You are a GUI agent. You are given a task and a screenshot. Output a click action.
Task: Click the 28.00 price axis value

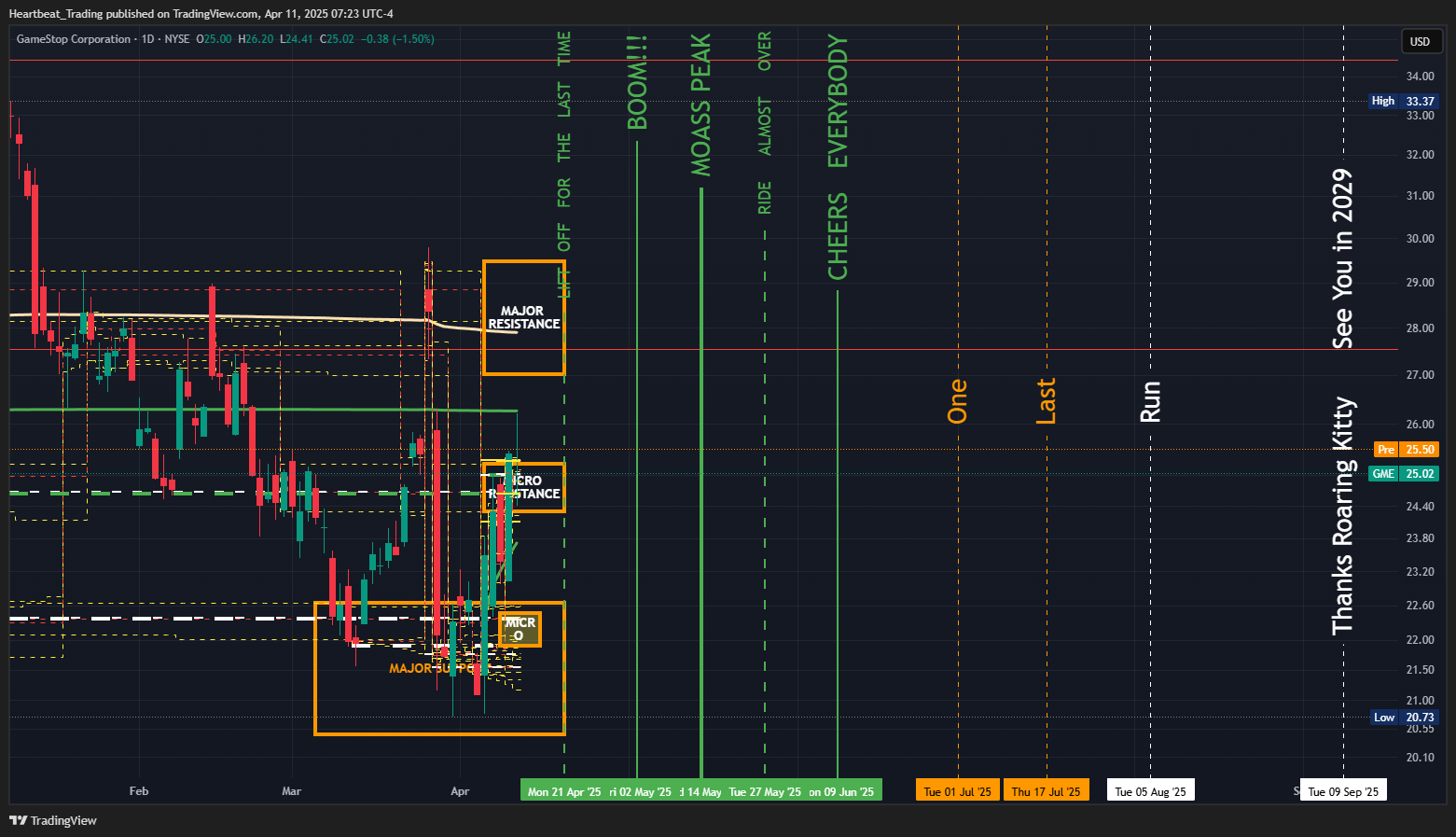pyautogui.click(x=1421, y=328)
